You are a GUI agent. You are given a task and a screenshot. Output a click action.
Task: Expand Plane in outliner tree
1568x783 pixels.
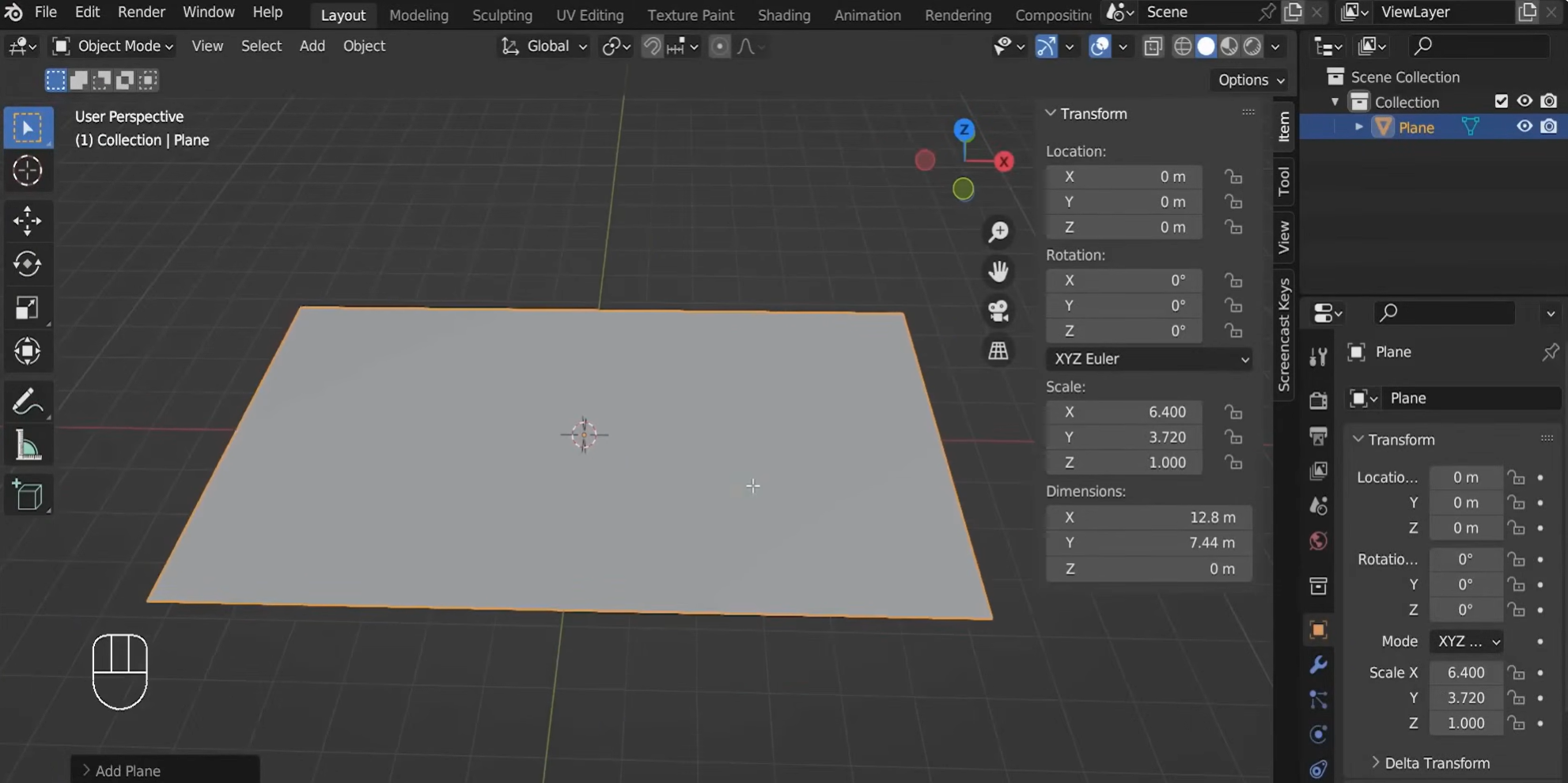coord(1358,127)
